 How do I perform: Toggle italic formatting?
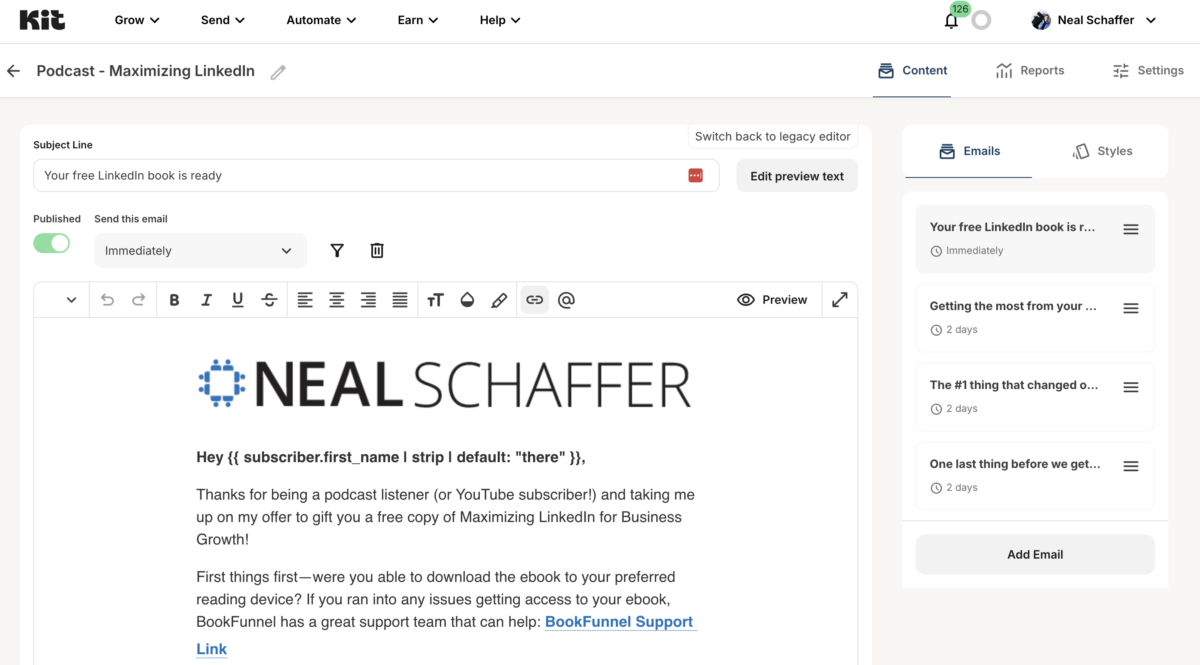tap(206, 300)
